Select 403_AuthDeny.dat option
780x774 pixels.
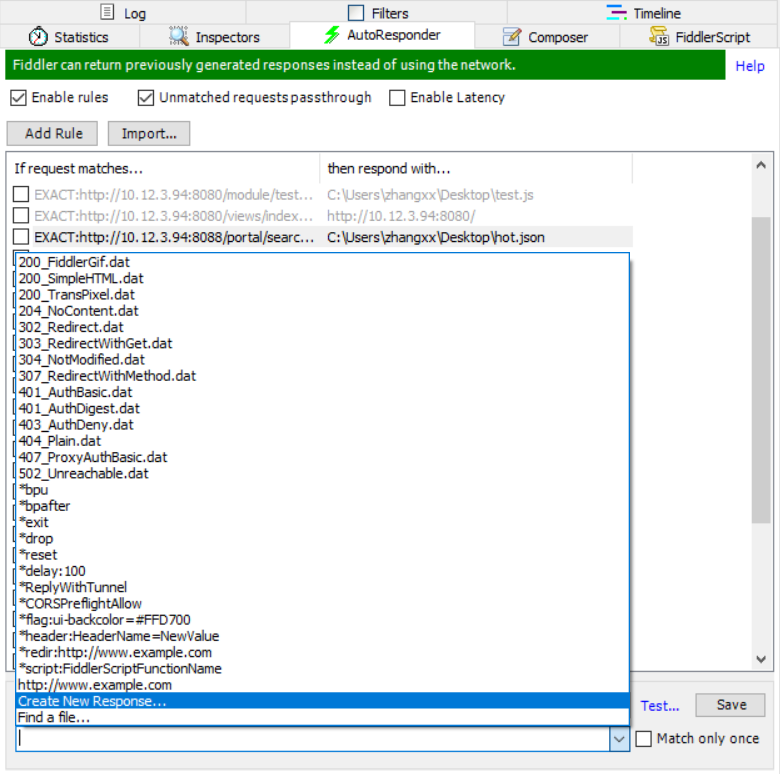(322, 425)
